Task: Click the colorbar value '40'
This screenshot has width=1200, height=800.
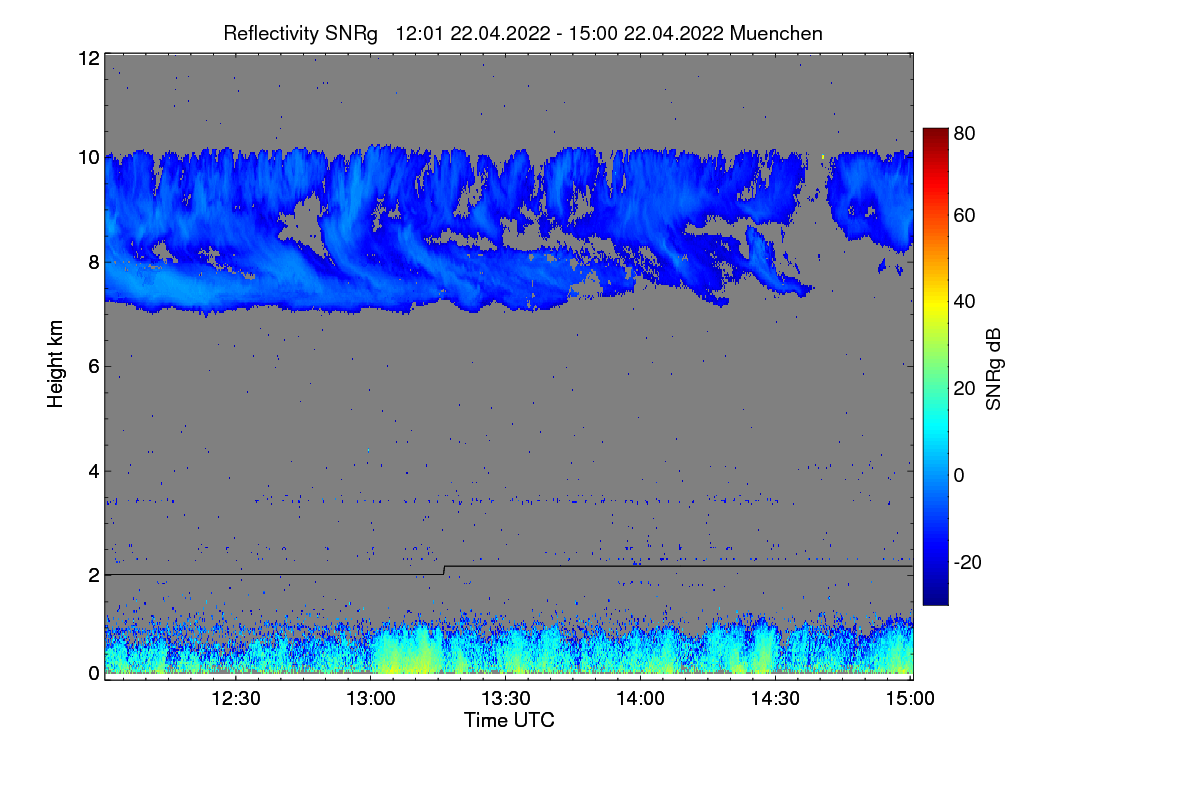Action: coord(964,302)
